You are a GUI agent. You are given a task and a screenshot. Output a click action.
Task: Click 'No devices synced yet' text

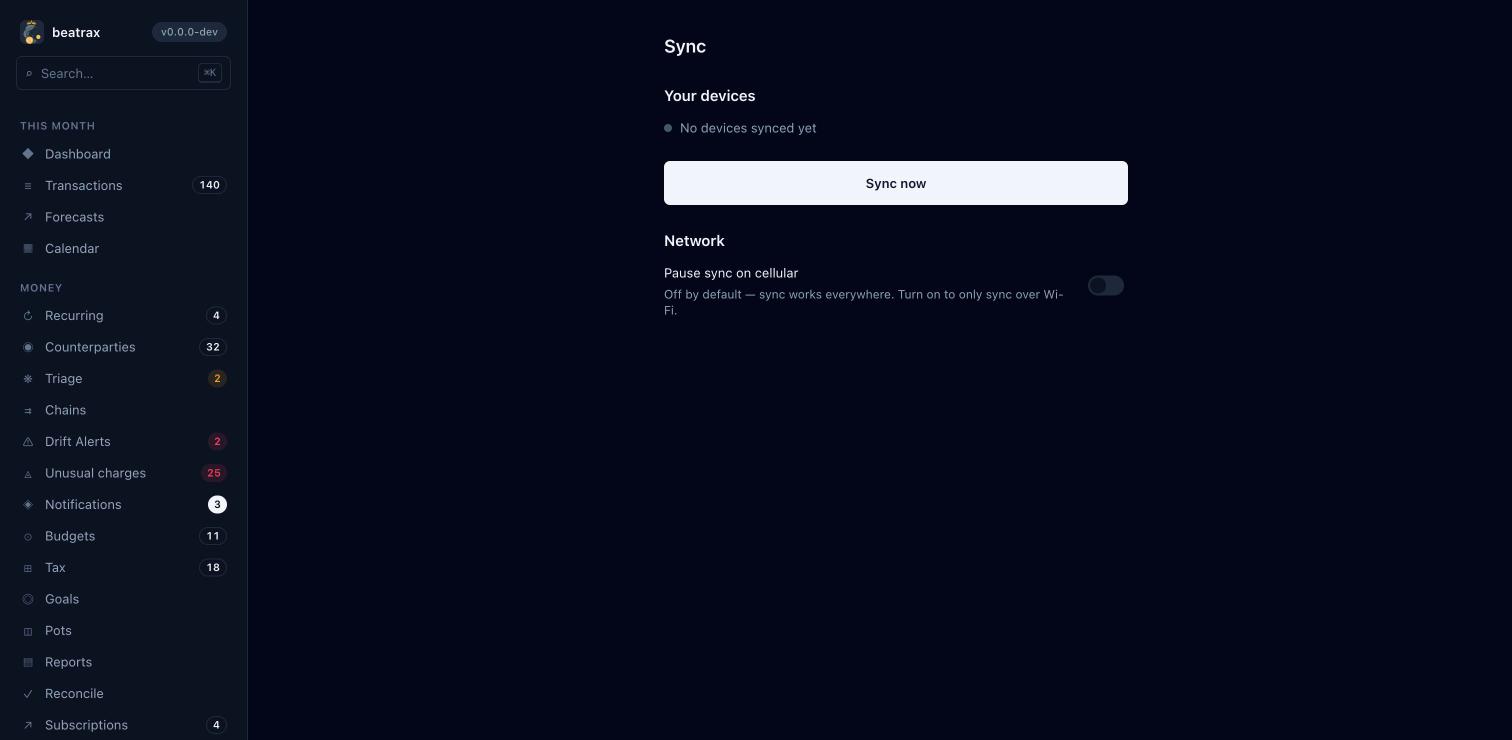point(748,128)
